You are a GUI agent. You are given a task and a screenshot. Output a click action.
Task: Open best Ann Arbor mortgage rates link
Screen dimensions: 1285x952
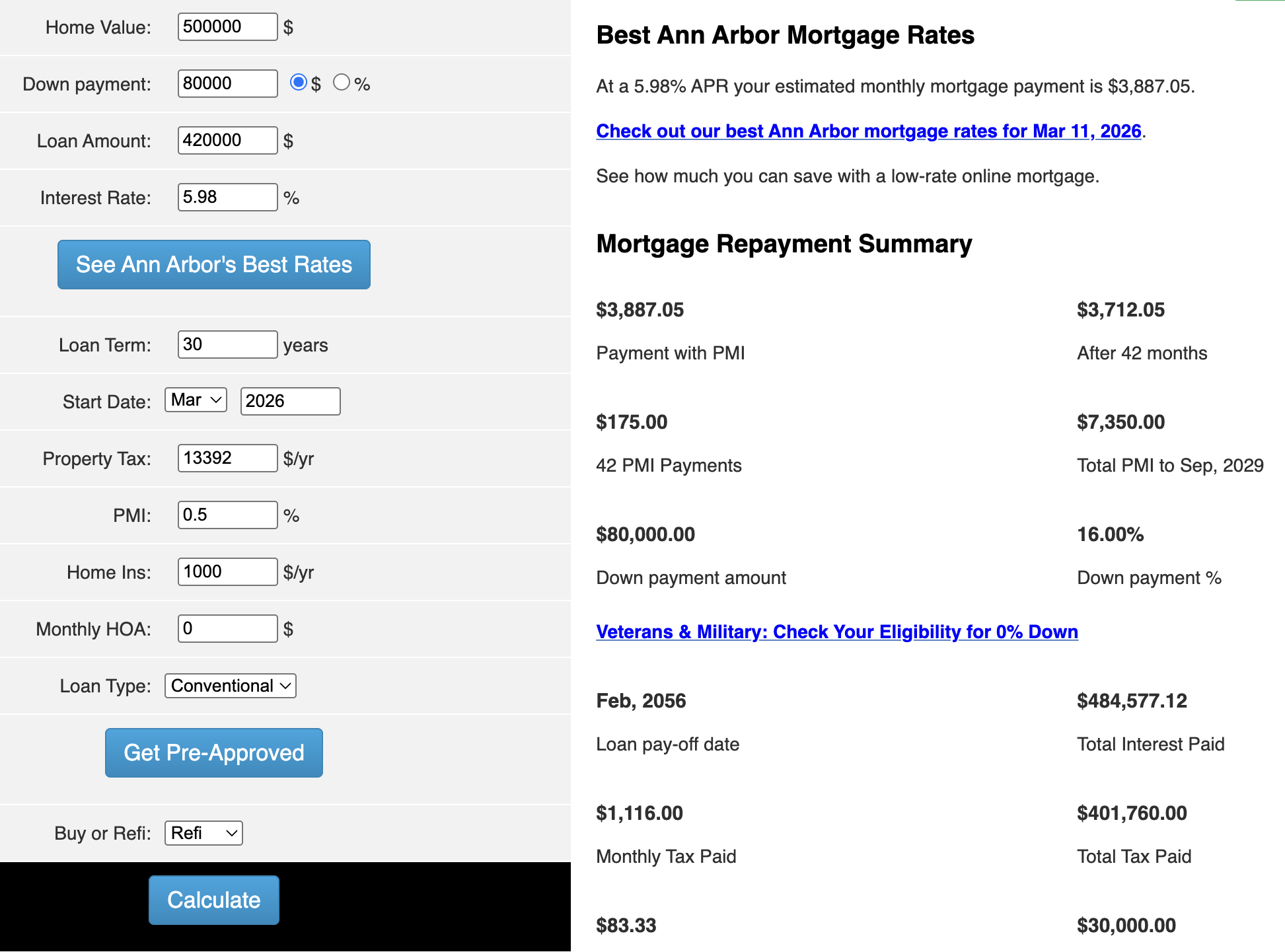[868, 131]
